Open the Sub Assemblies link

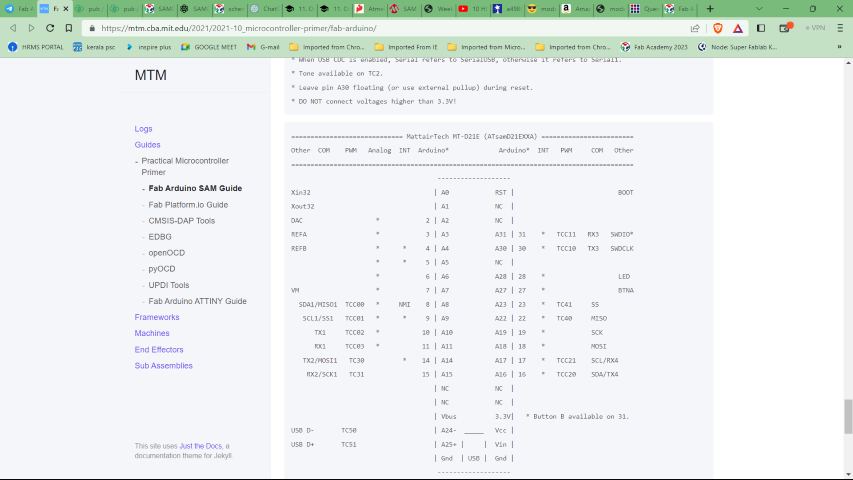[163, 366]
